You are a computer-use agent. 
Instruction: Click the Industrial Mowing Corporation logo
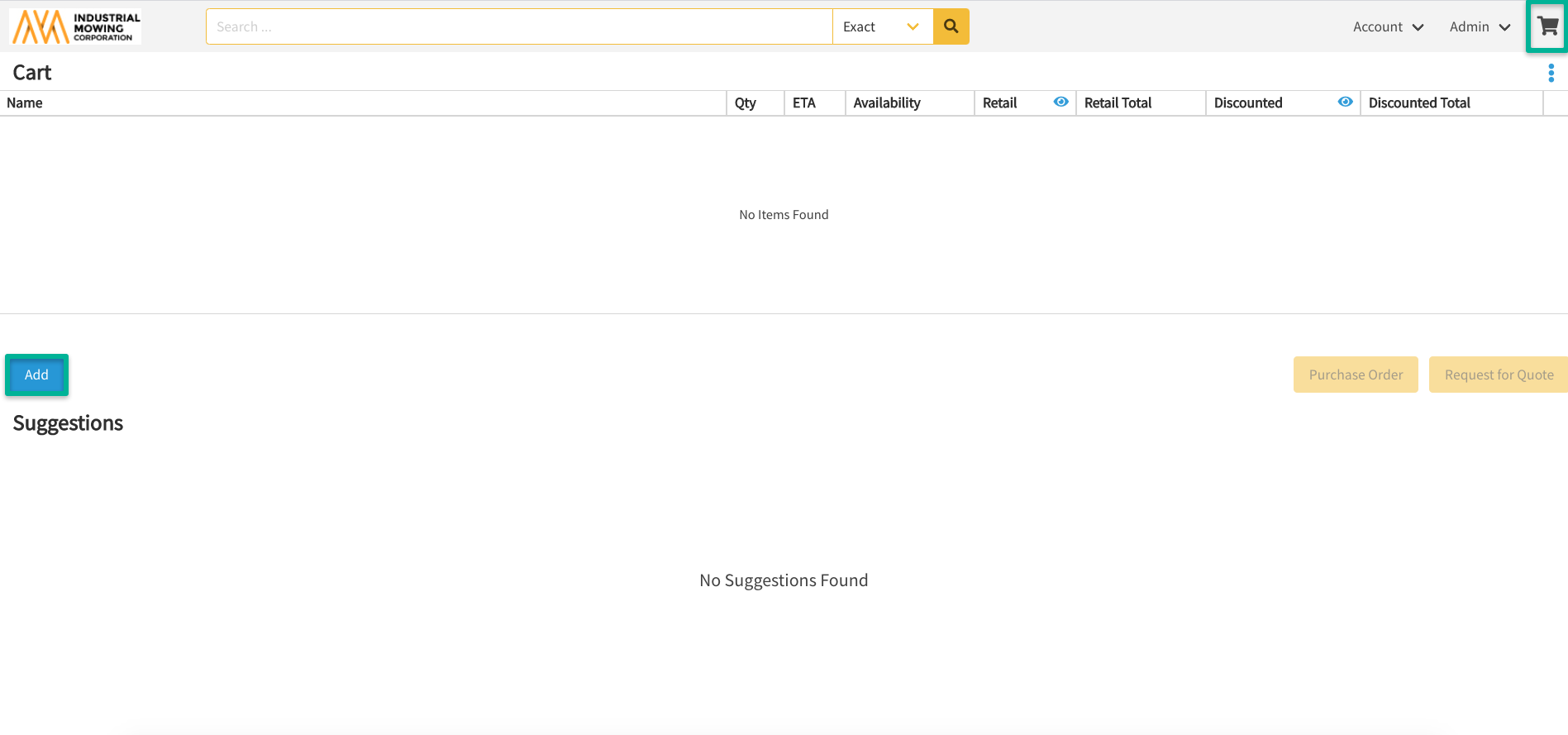(76, 26)
